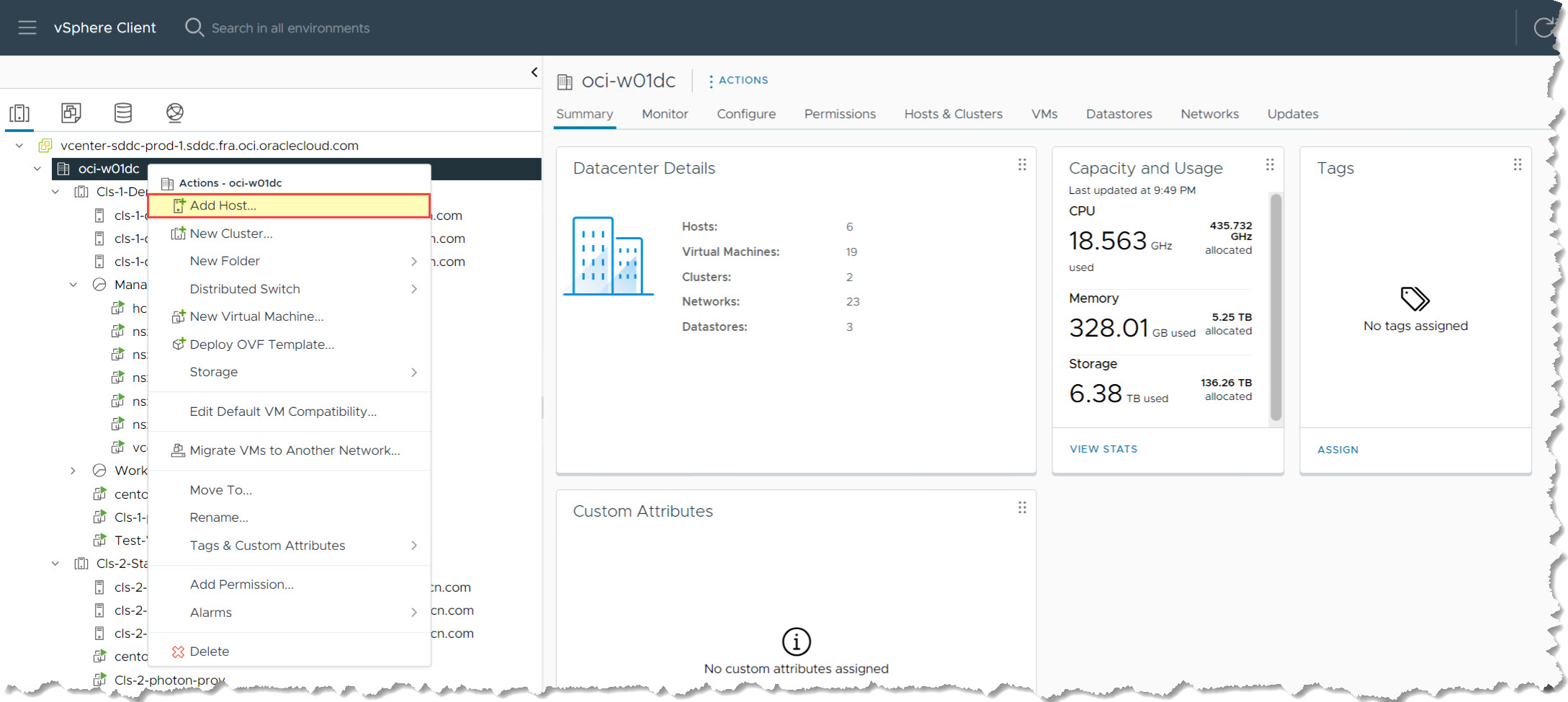Click Tags card drag handle
Screen dimensions: 1568x702
point(1518,165)
